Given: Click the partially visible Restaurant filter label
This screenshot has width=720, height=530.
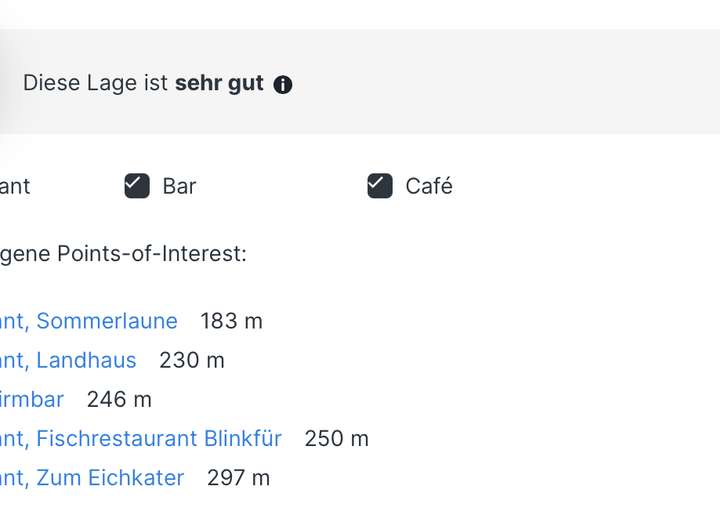Looking at the screenshot, I should [x=15, y=186].
